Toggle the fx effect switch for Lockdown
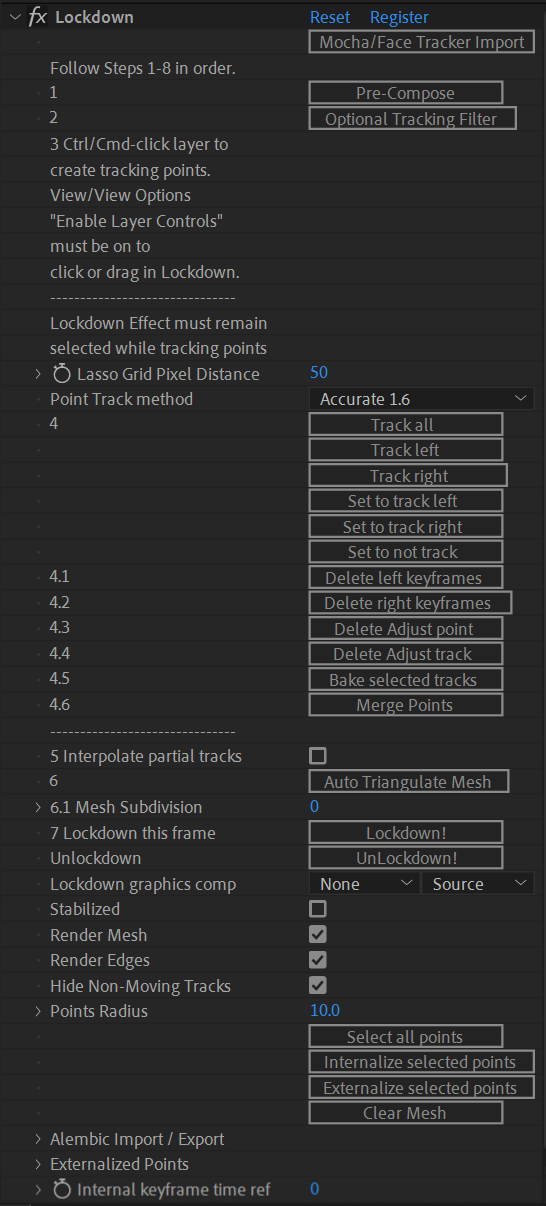Image resolution: width=546 pixels, height=1206 pixels. [37, 17]
